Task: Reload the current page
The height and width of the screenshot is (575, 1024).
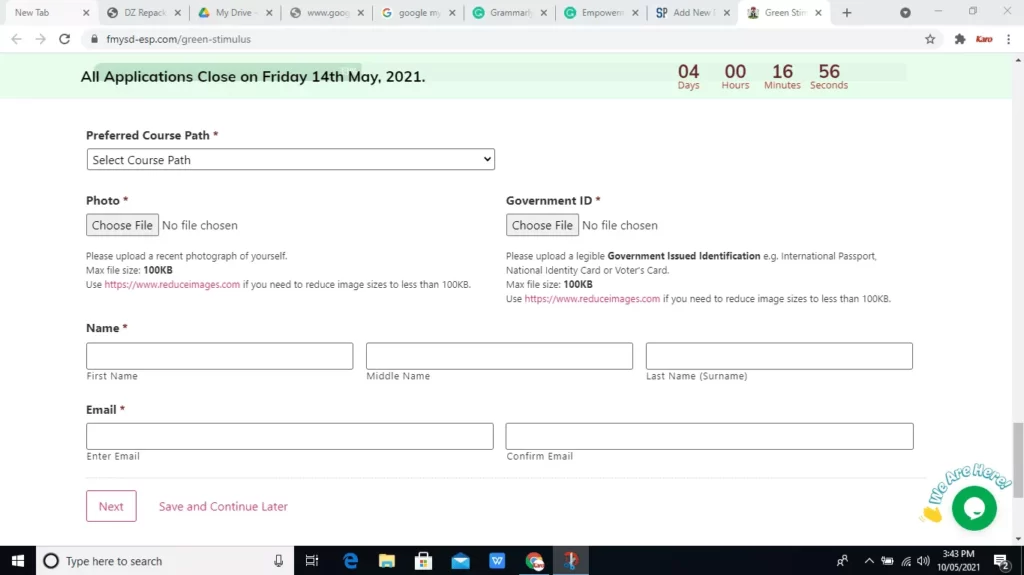Action: pyautogui.click(x=64, y=39)
